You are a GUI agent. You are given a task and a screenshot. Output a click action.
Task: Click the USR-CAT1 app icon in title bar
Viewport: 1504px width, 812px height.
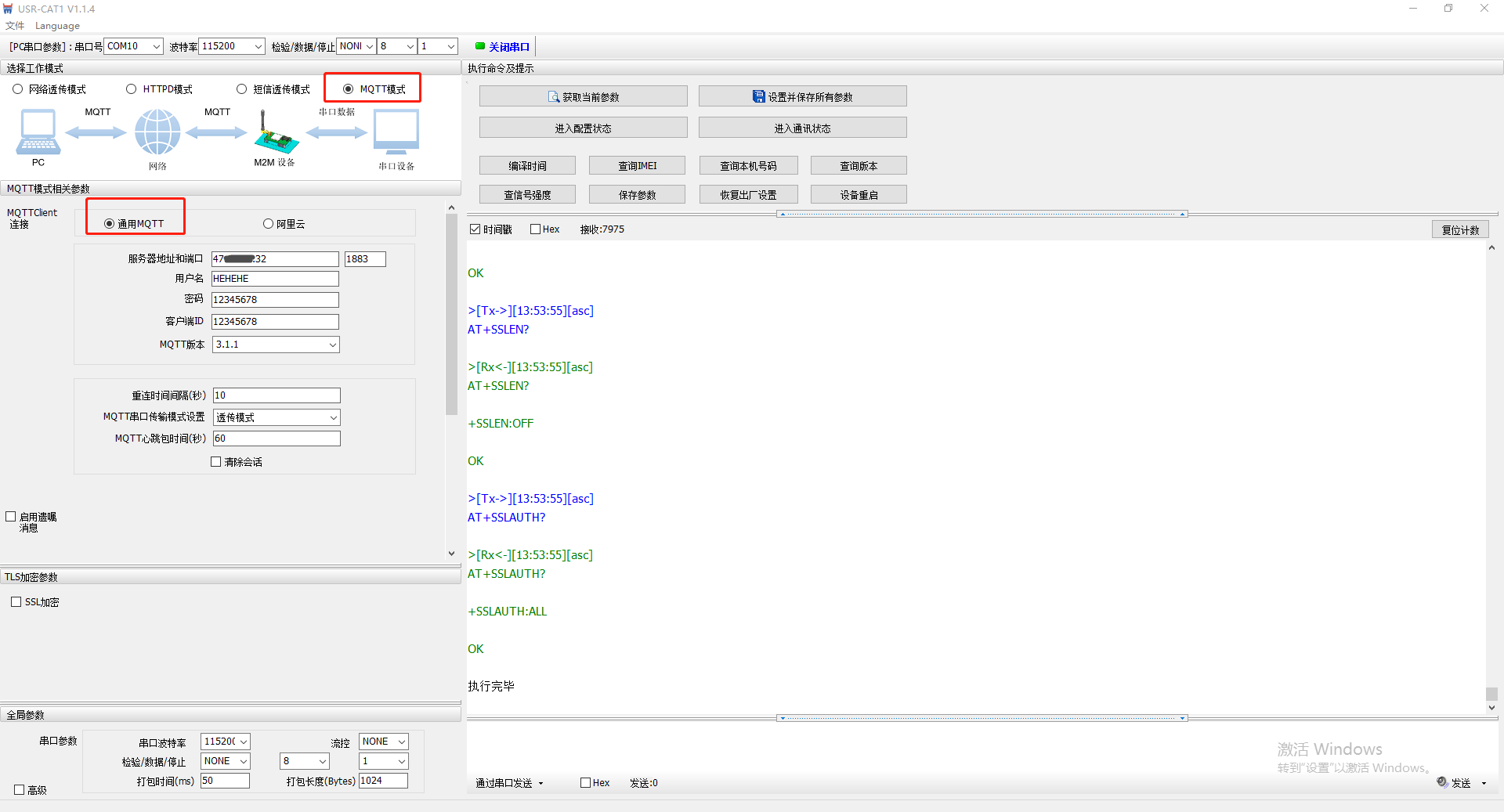(x=8, y=9)
